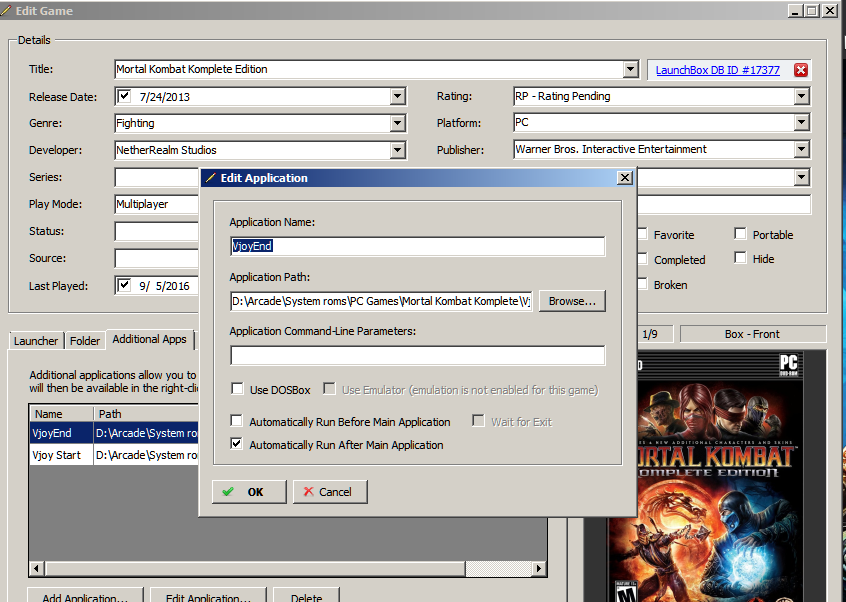Screen dimensions: 846x602
Task: Cancel the Edit Application dialog
Action: click(x=330, y=492)
